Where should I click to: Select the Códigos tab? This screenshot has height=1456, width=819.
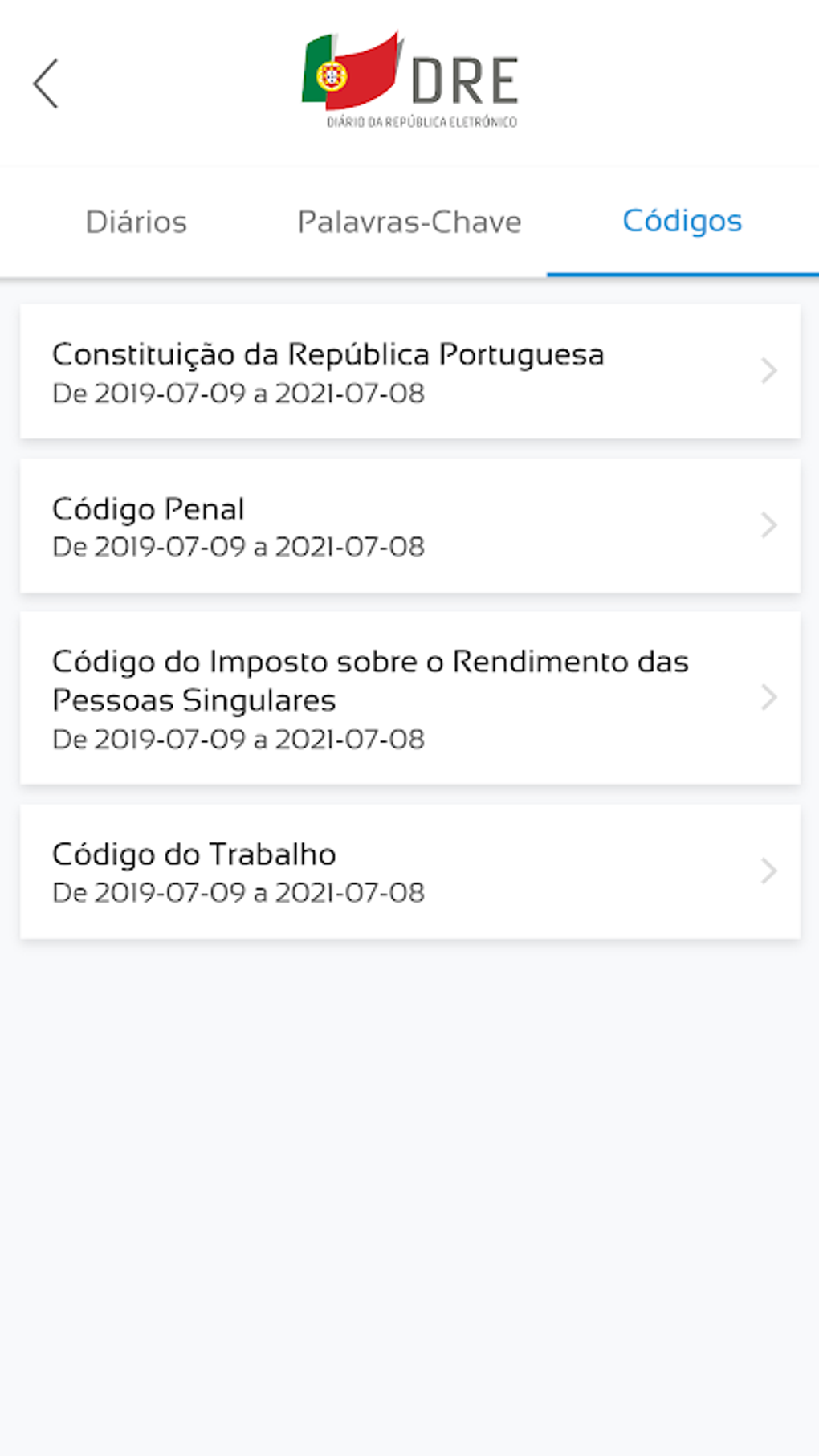click(x=682, y=222)
